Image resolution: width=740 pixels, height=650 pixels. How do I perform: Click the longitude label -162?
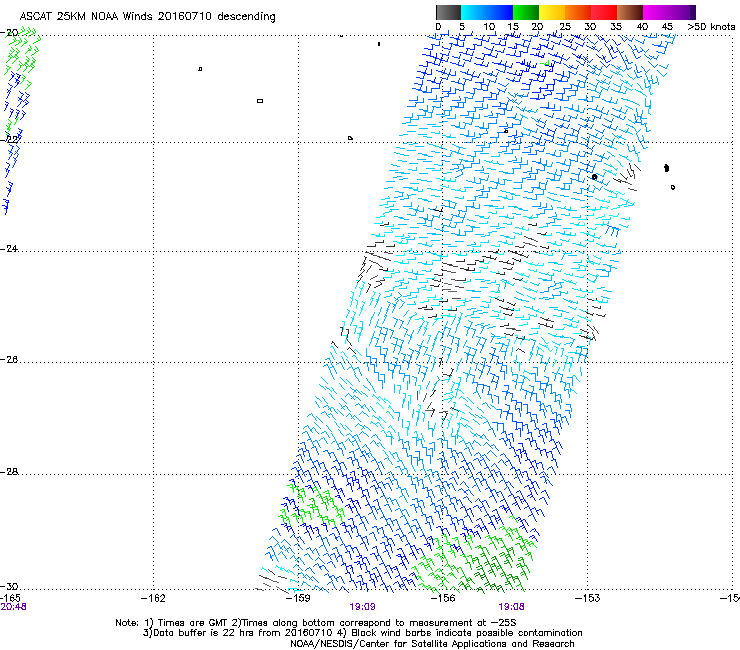[153, 598]
